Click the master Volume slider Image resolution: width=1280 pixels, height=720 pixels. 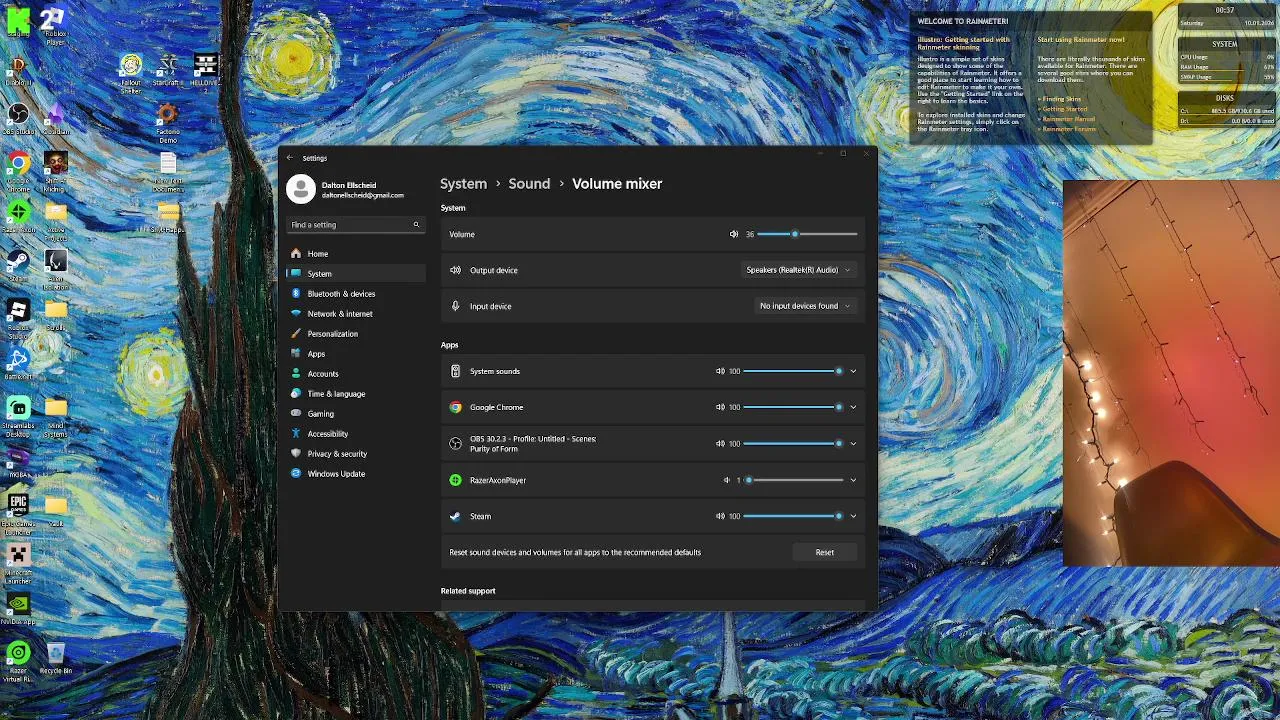click(x=807, y=234)
